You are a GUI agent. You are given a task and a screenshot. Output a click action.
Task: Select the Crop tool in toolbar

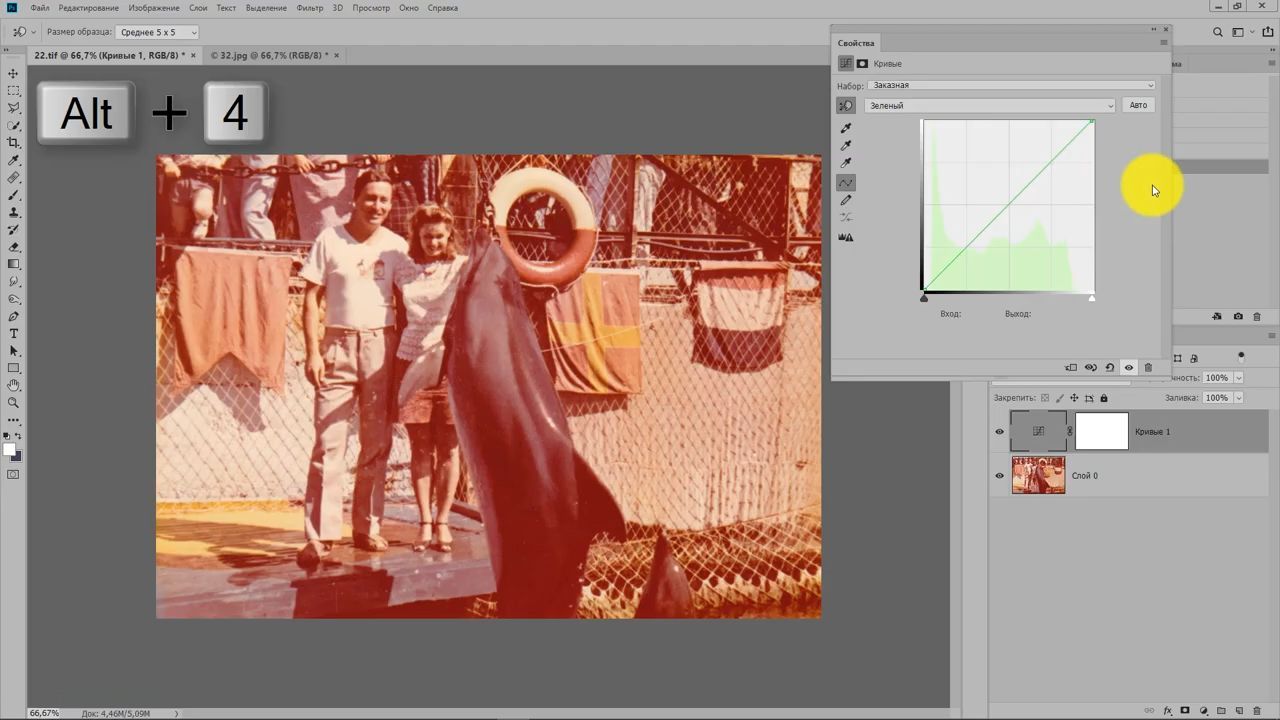tap(13, 143)
